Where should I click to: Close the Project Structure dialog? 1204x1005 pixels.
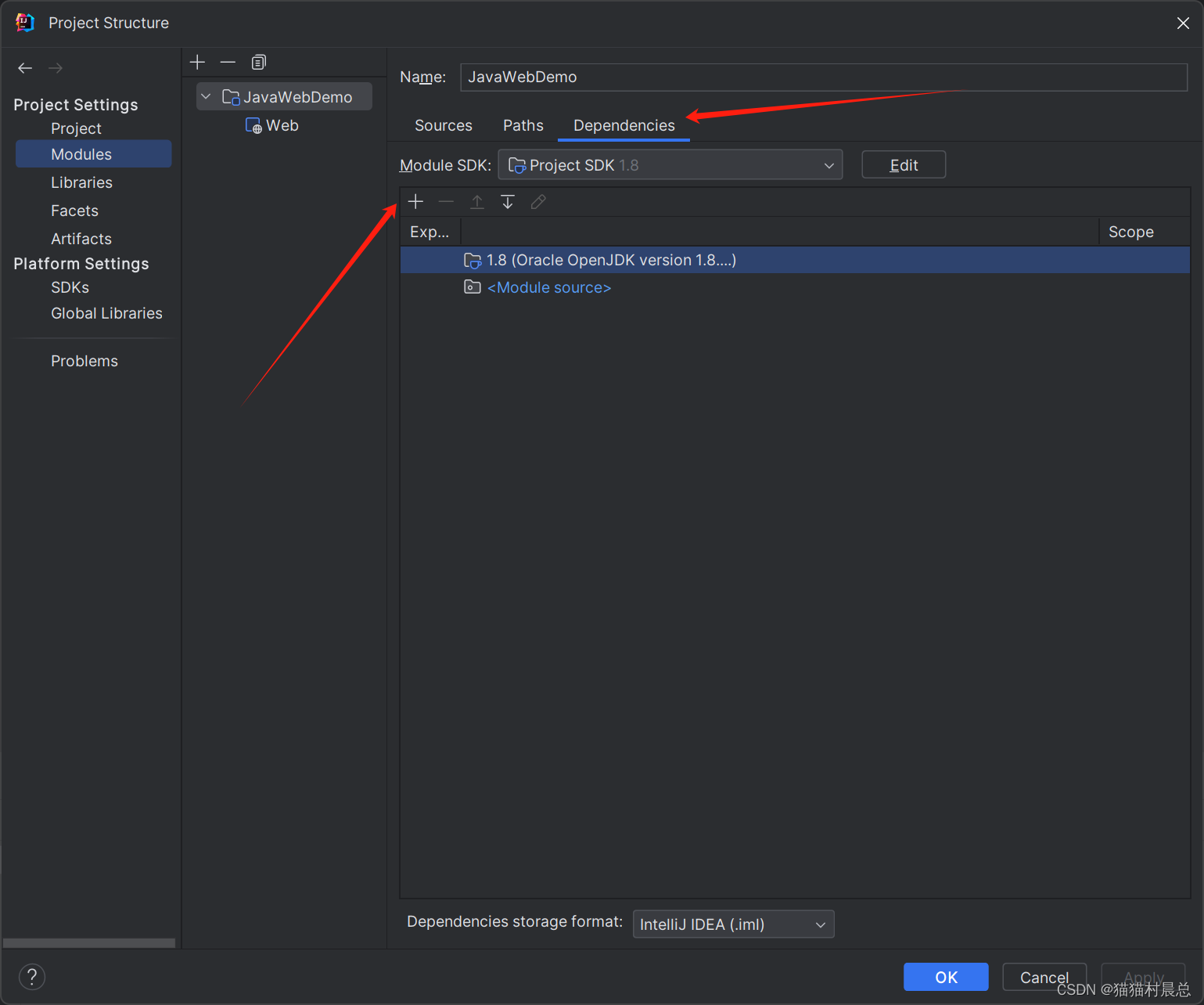(x=1183, y=23)
